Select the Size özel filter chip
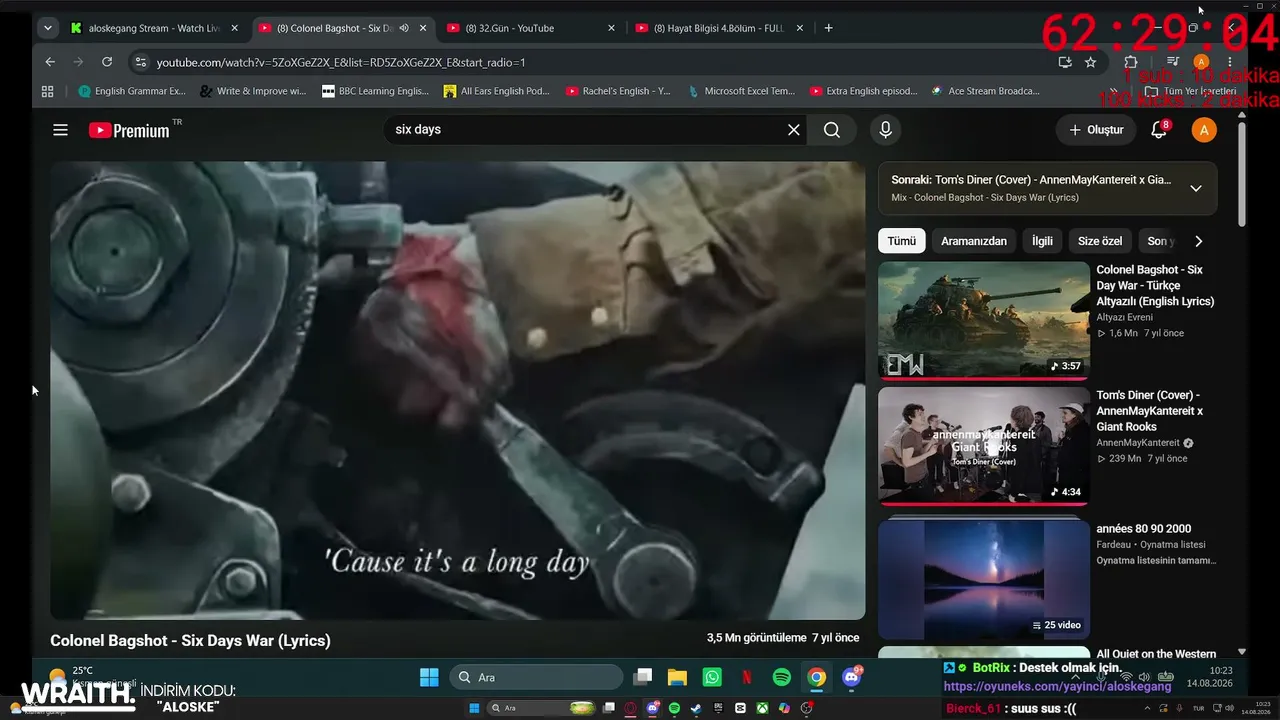 click(1100, 241)
